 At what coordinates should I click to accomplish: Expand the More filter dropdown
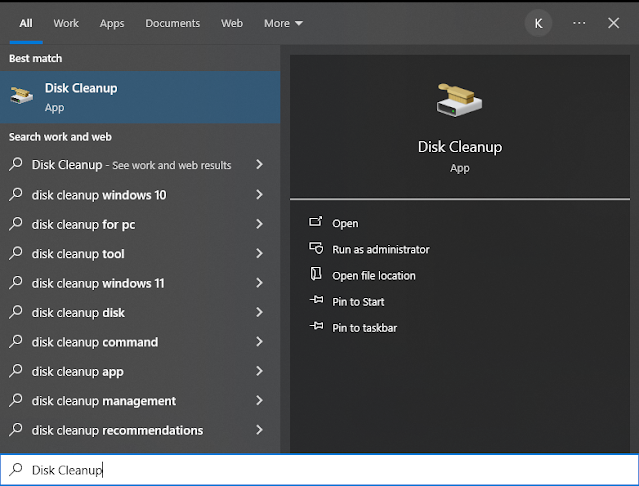click(x=283, y=23)
